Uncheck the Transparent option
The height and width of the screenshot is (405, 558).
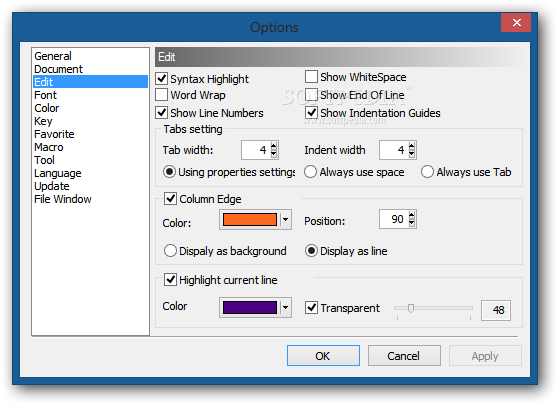tap(311, 307)
